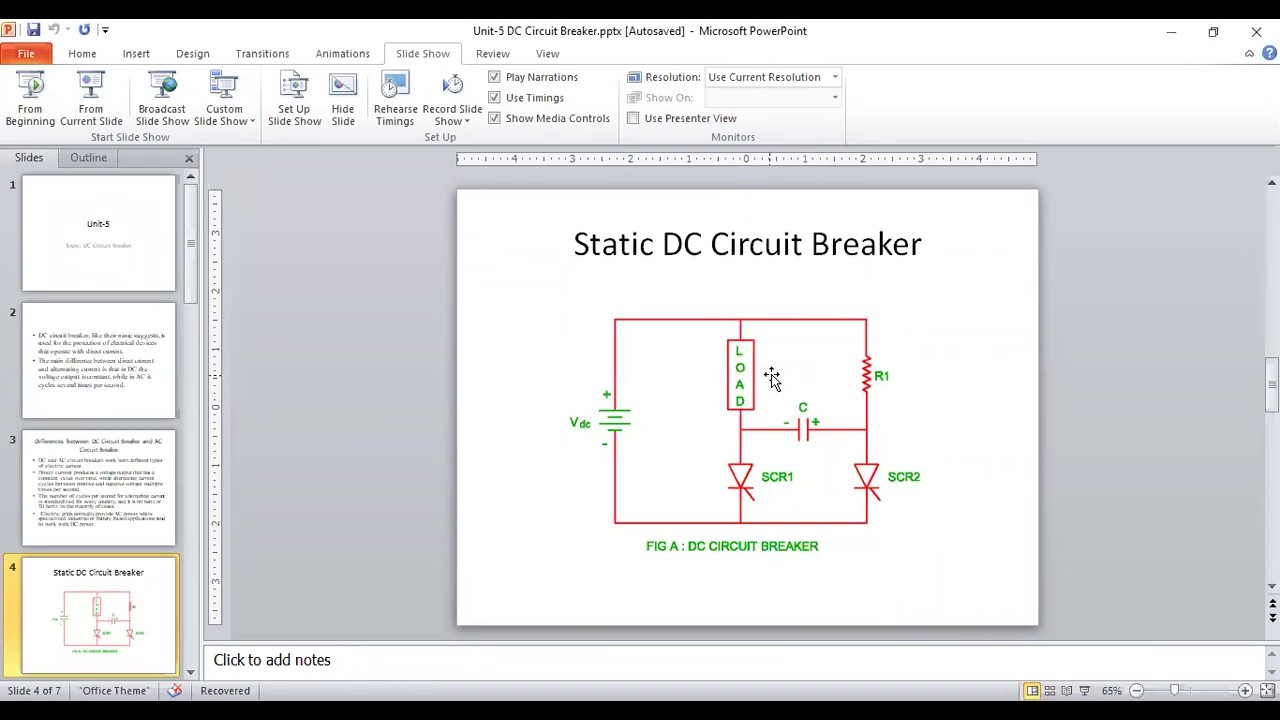Select slide 2 thumbnail
This screenshot has width=1280, height=720.
click(x=99, y=361)
